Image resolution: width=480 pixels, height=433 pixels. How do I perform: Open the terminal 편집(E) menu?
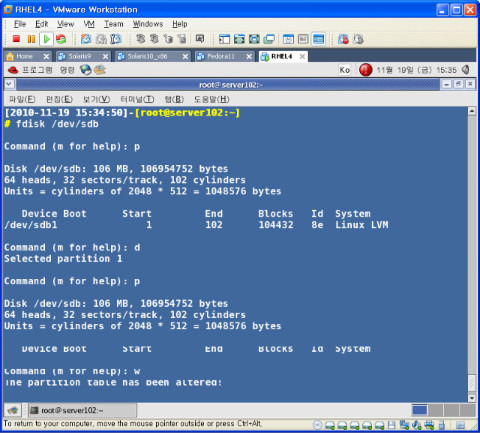click(59, 99)
